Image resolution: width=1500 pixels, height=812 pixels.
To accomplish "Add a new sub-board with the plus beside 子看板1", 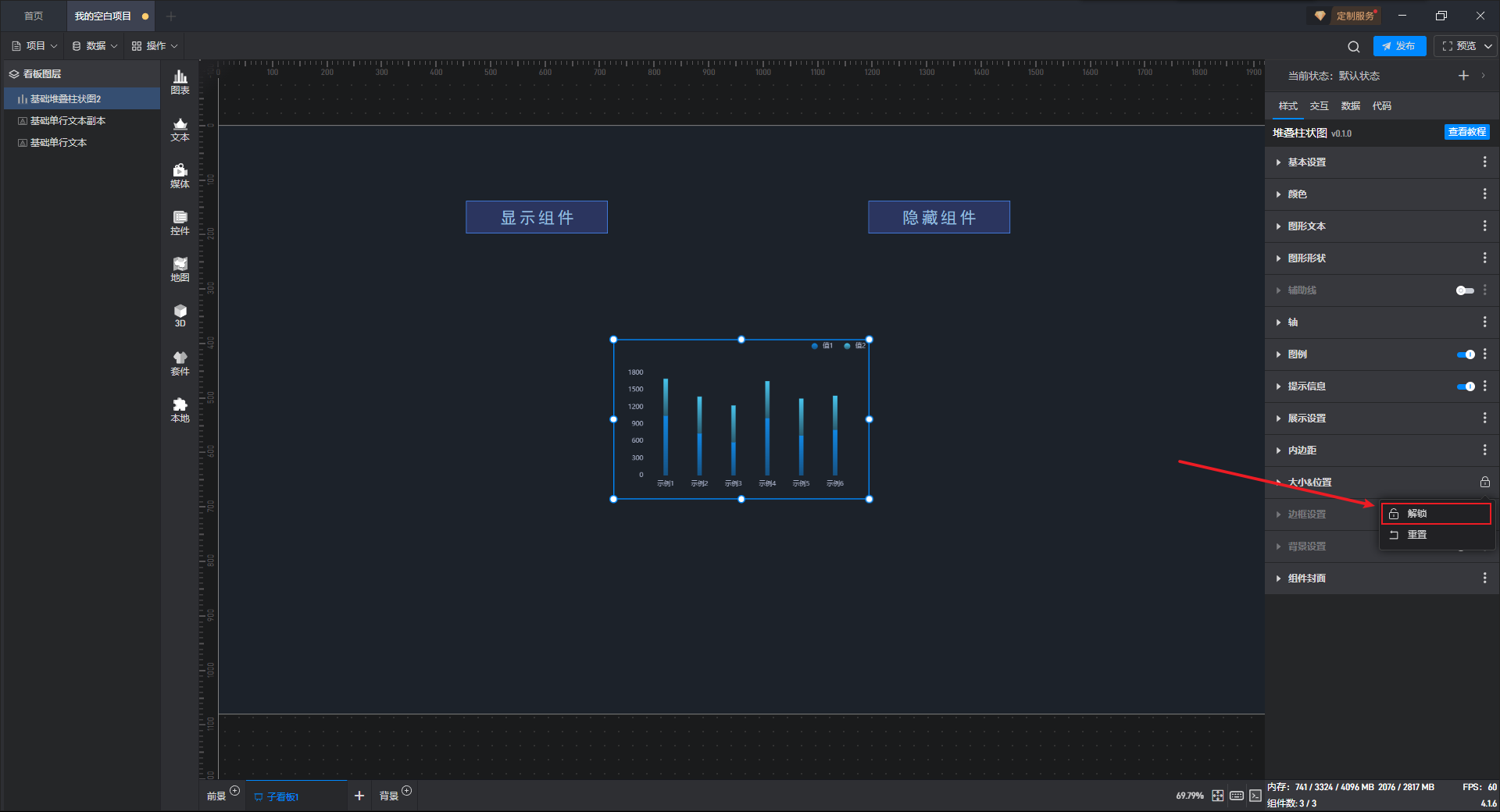I will (359, 796).
